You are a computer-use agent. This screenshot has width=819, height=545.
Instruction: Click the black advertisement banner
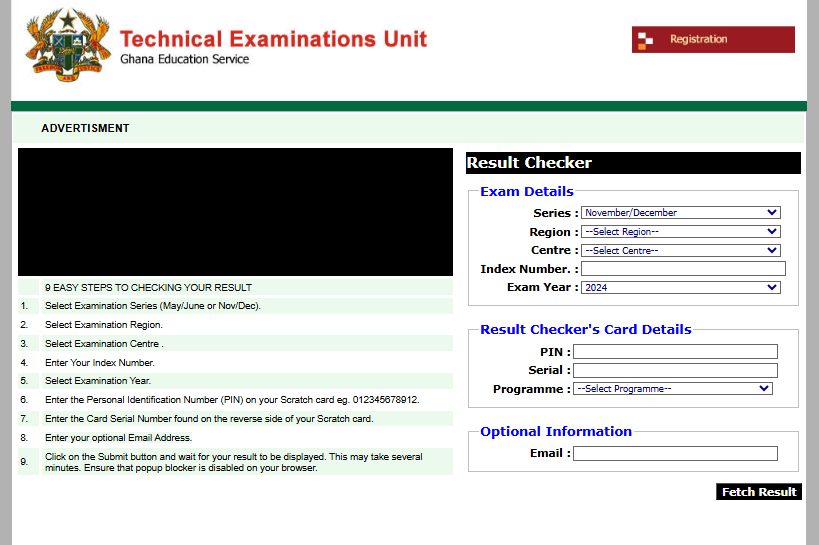coord(235,212)
